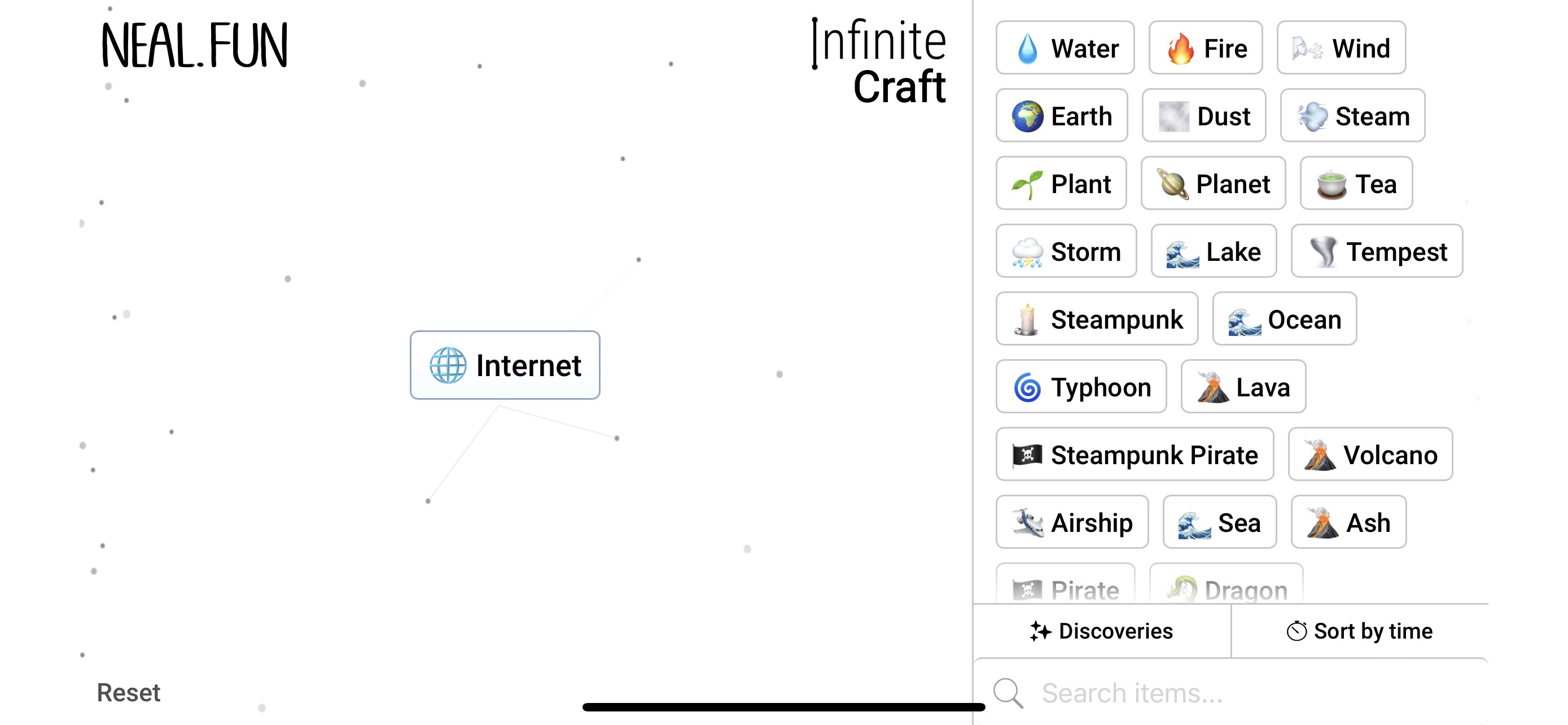This screenshot has height=725, width=1568.
Task: Pick the Wind element
Action: coord(1341,48)
